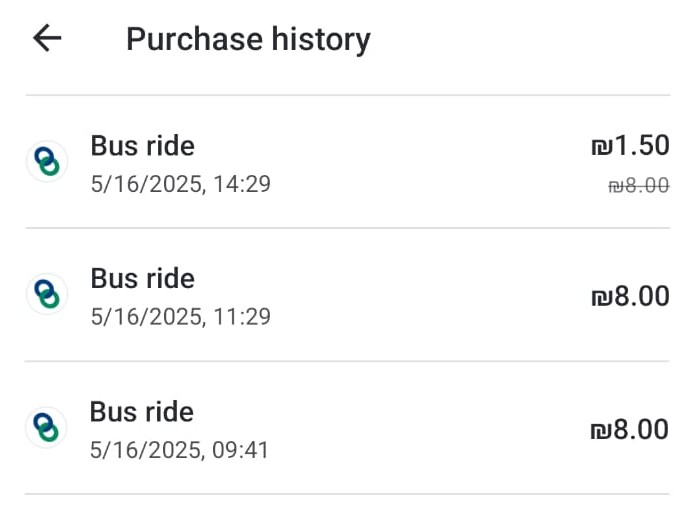Tap the crossed-out ₪8.00 original price
Screen dimensions: 695x505
[x=638, y=185]
